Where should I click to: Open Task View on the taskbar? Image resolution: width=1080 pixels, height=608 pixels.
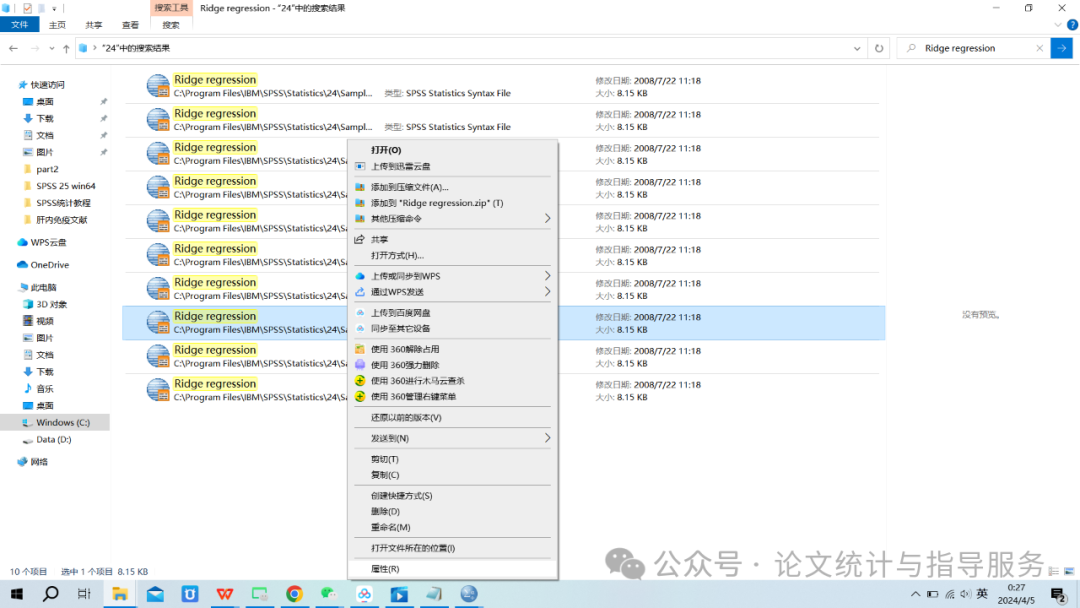pyautogui.click(x=84, y=594)
